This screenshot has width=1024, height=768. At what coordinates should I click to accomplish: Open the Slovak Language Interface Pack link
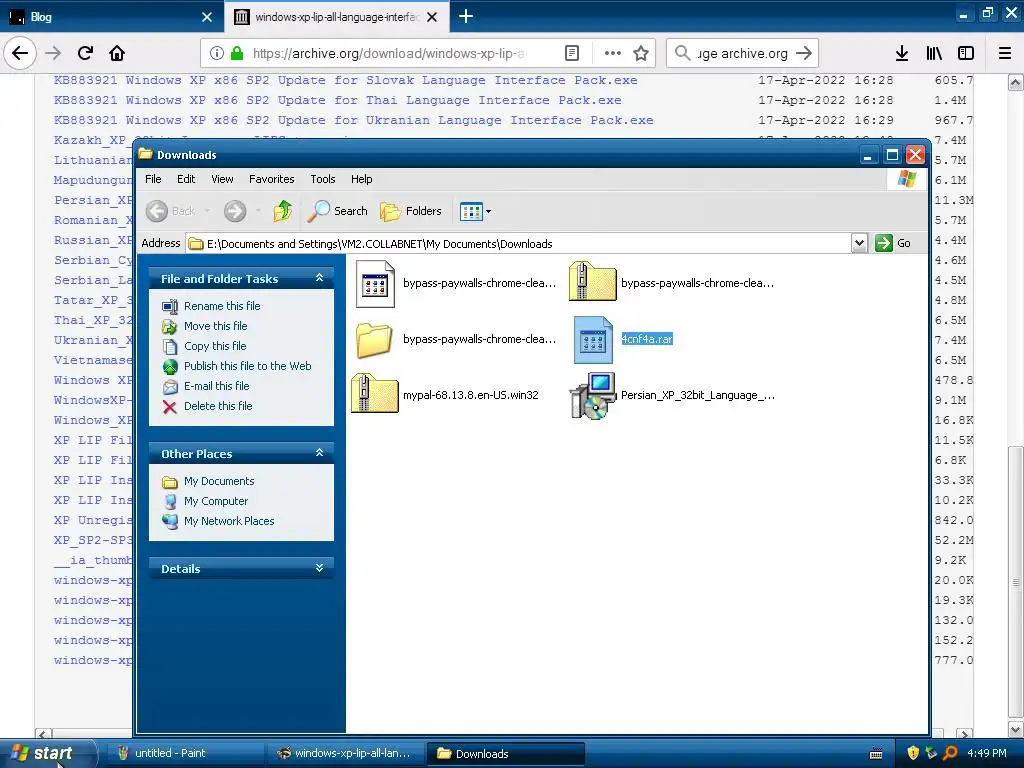tap(345, 80)
